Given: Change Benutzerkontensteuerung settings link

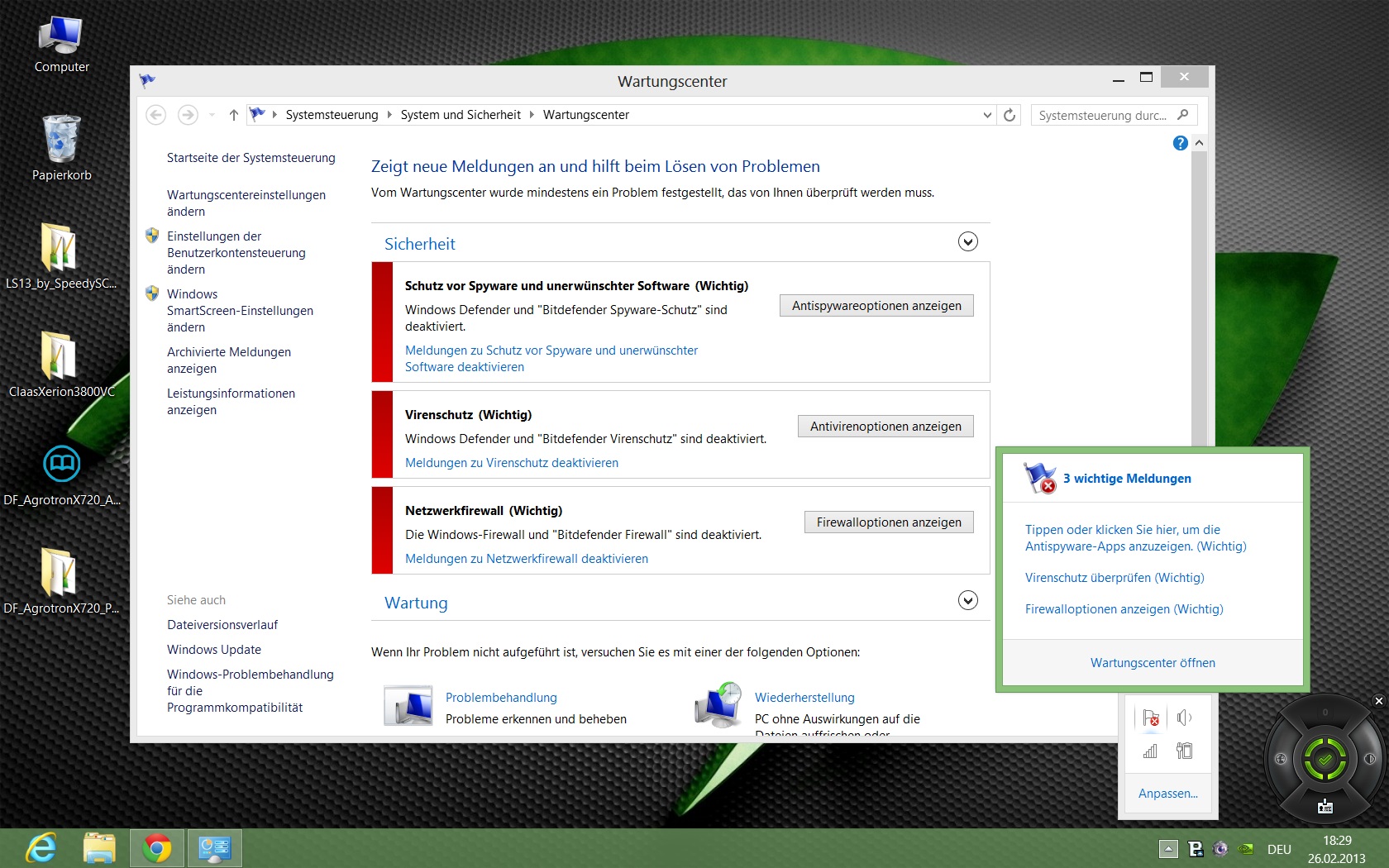Looking at the screenshot, I should click(x=236, y=253).
